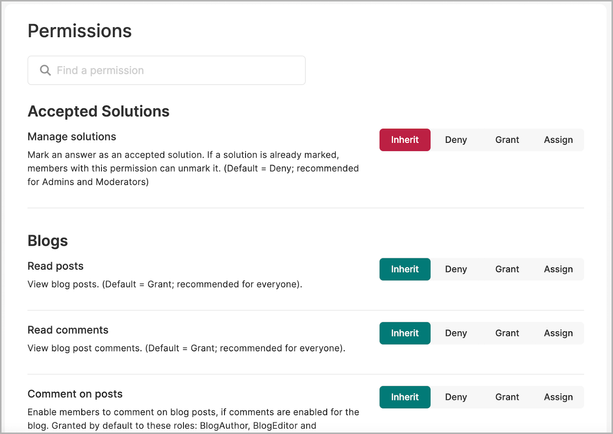Set Read posts permission to Deny
613x434 pixels.
click(x=456, y=269)
